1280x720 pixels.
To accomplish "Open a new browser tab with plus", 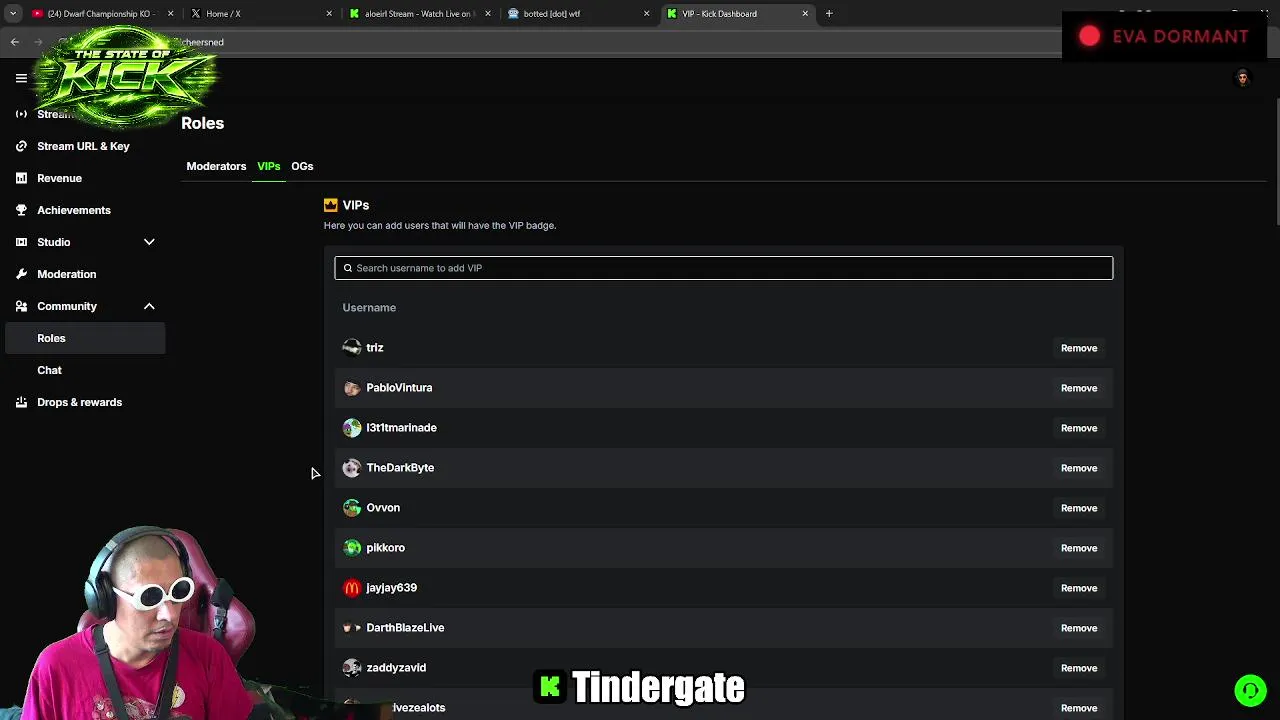I will point(829,14).
